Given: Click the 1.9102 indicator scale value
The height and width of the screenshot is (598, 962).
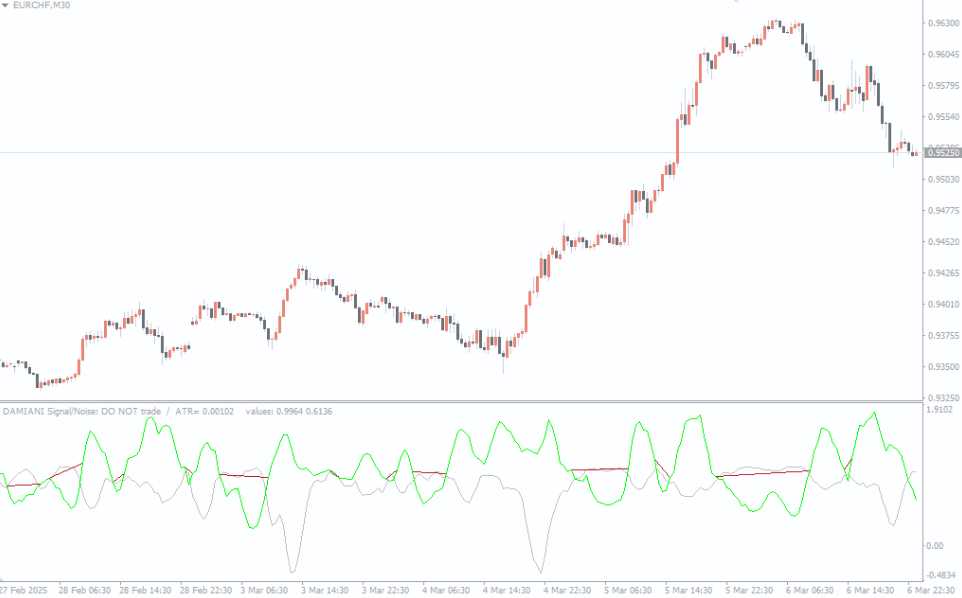Looking at the screenshot, I should click(x=940, y=409).
